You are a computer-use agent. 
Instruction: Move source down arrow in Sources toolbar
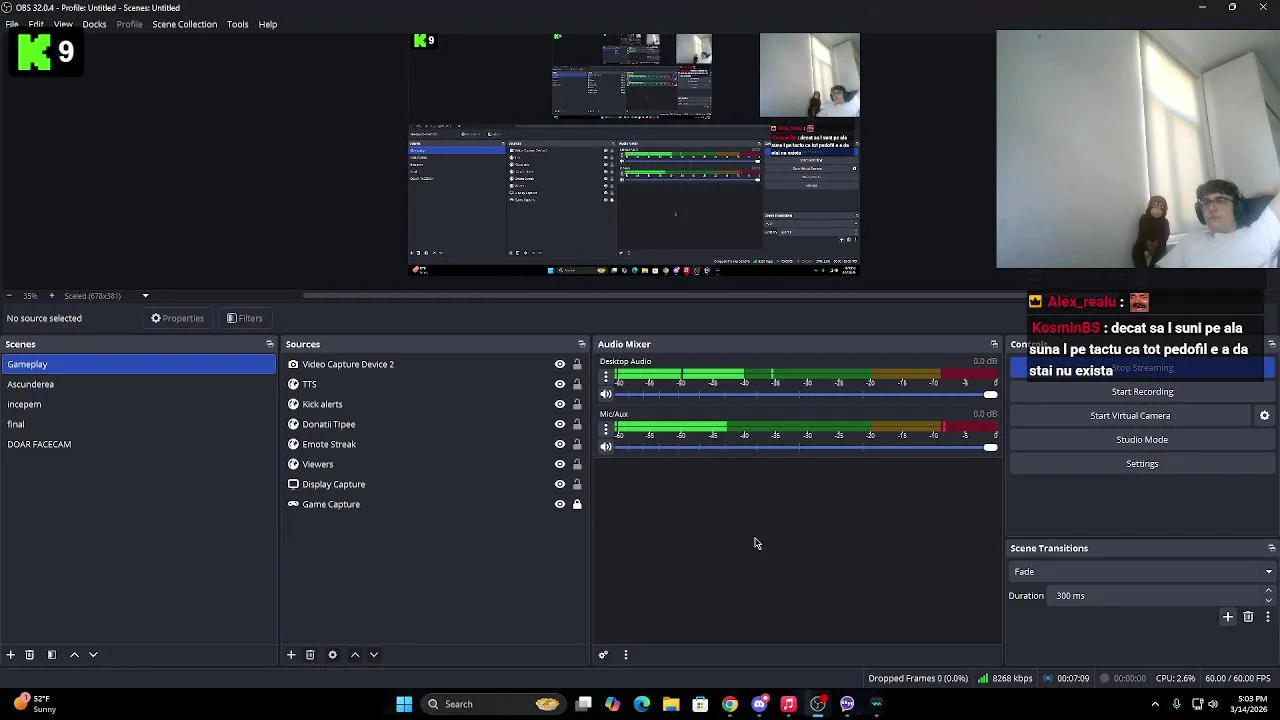pos(374,655)
